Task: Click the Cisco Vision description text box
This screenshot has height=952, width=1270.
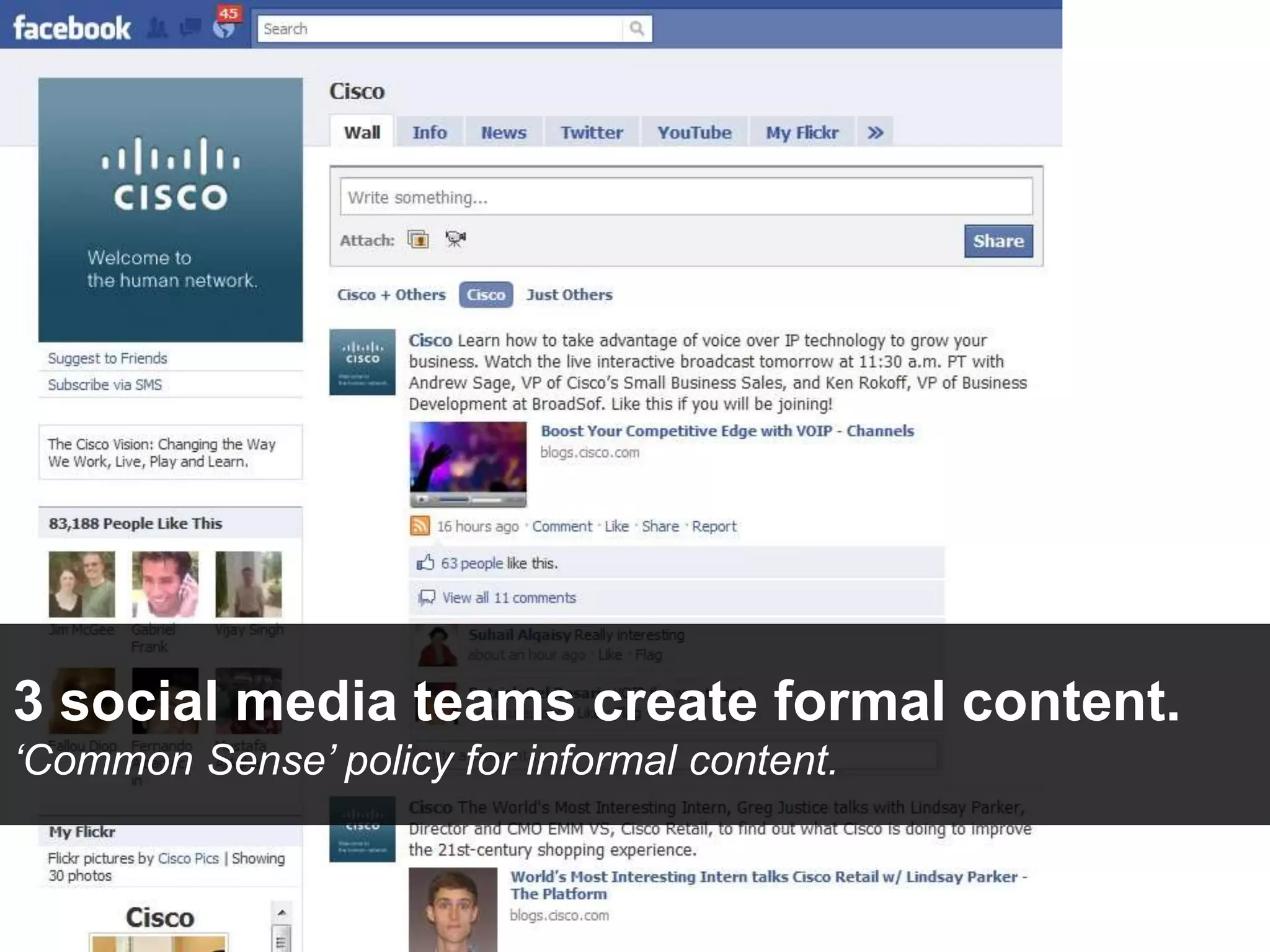Action: 171,452
